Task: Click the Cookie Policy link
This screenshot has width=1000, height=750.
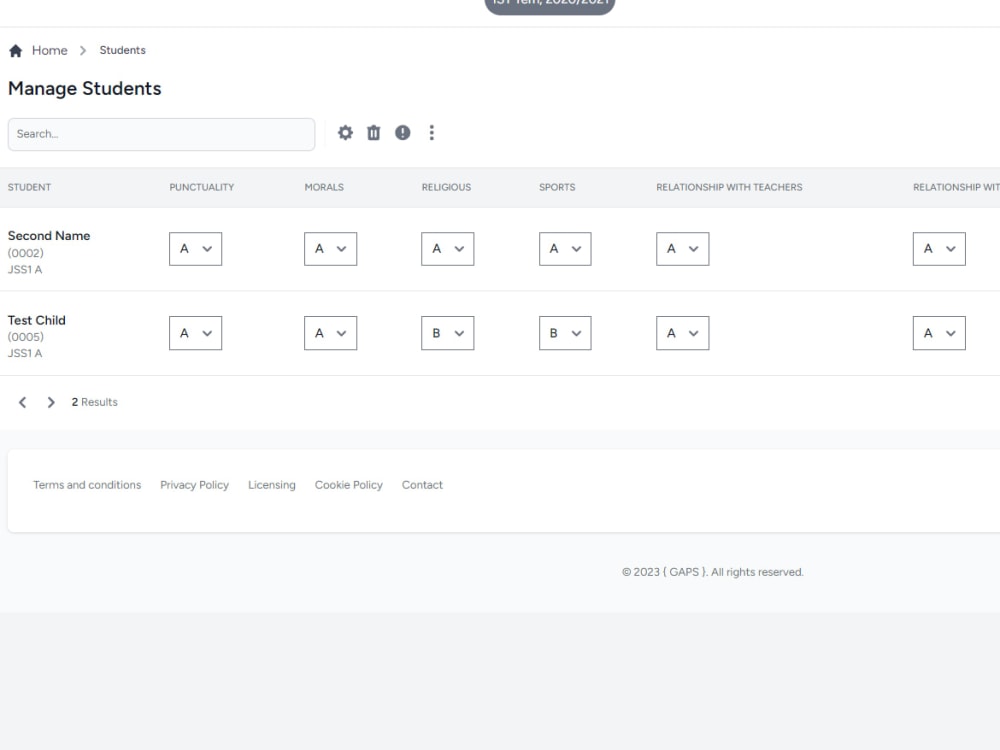Action: pyautogui.click(x=348, y=485)
